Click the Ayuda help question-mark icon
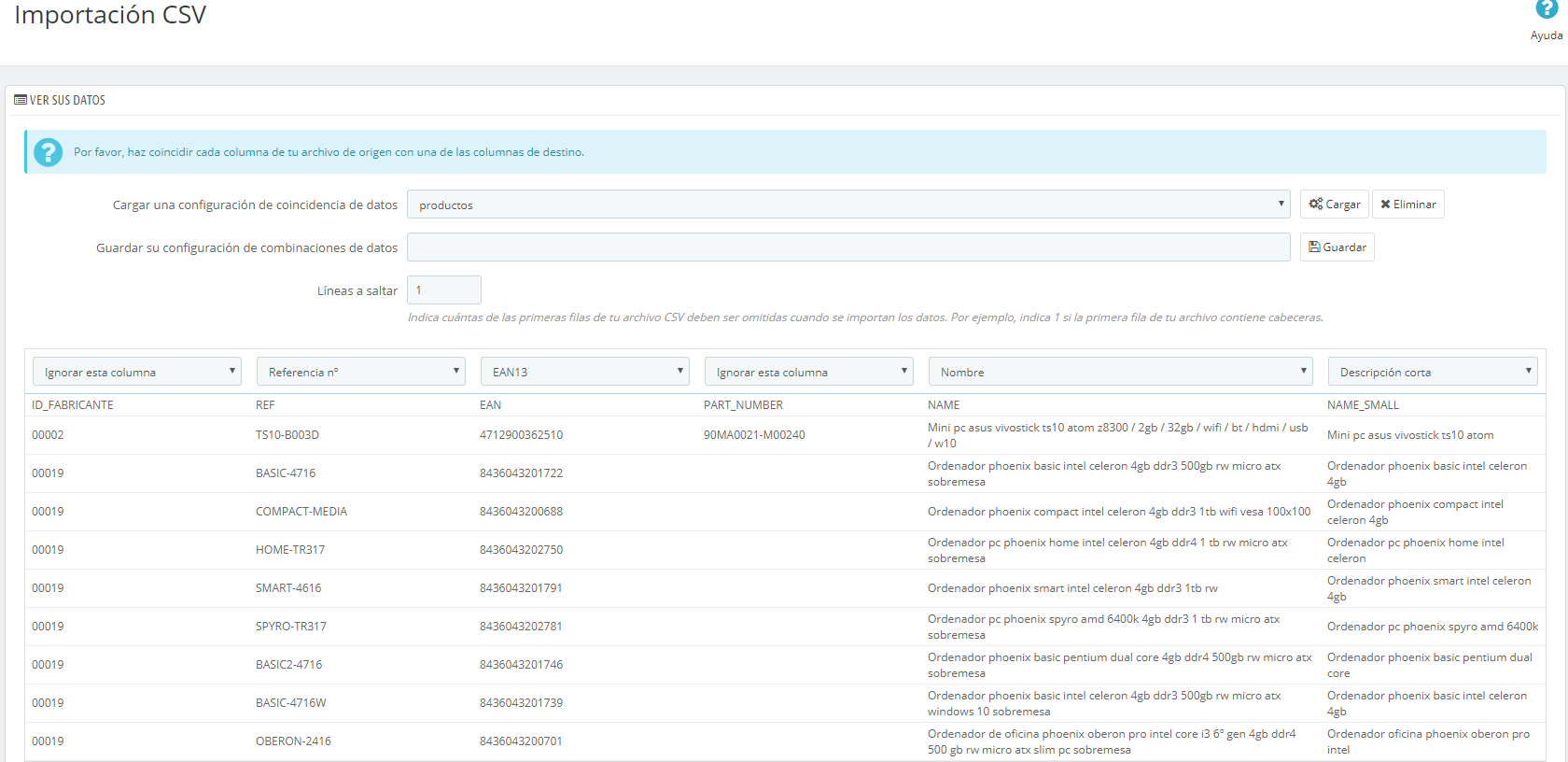Viewport: 1568px width, 762px height. [1547, 9]
